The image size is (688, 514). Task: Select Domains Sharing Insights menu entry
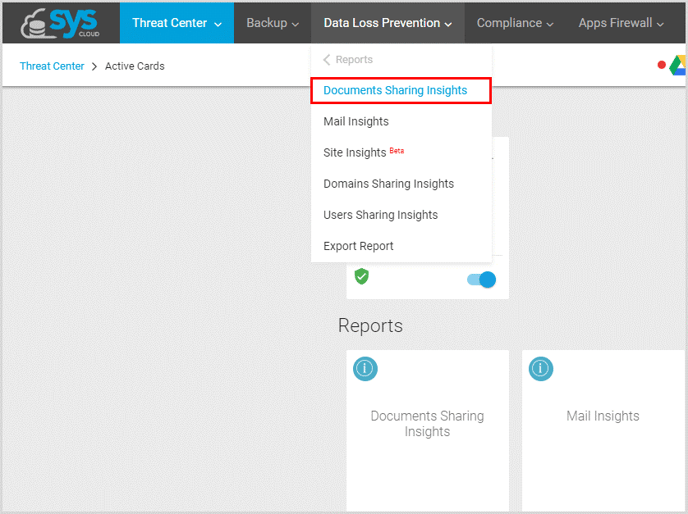coord(401,183)
